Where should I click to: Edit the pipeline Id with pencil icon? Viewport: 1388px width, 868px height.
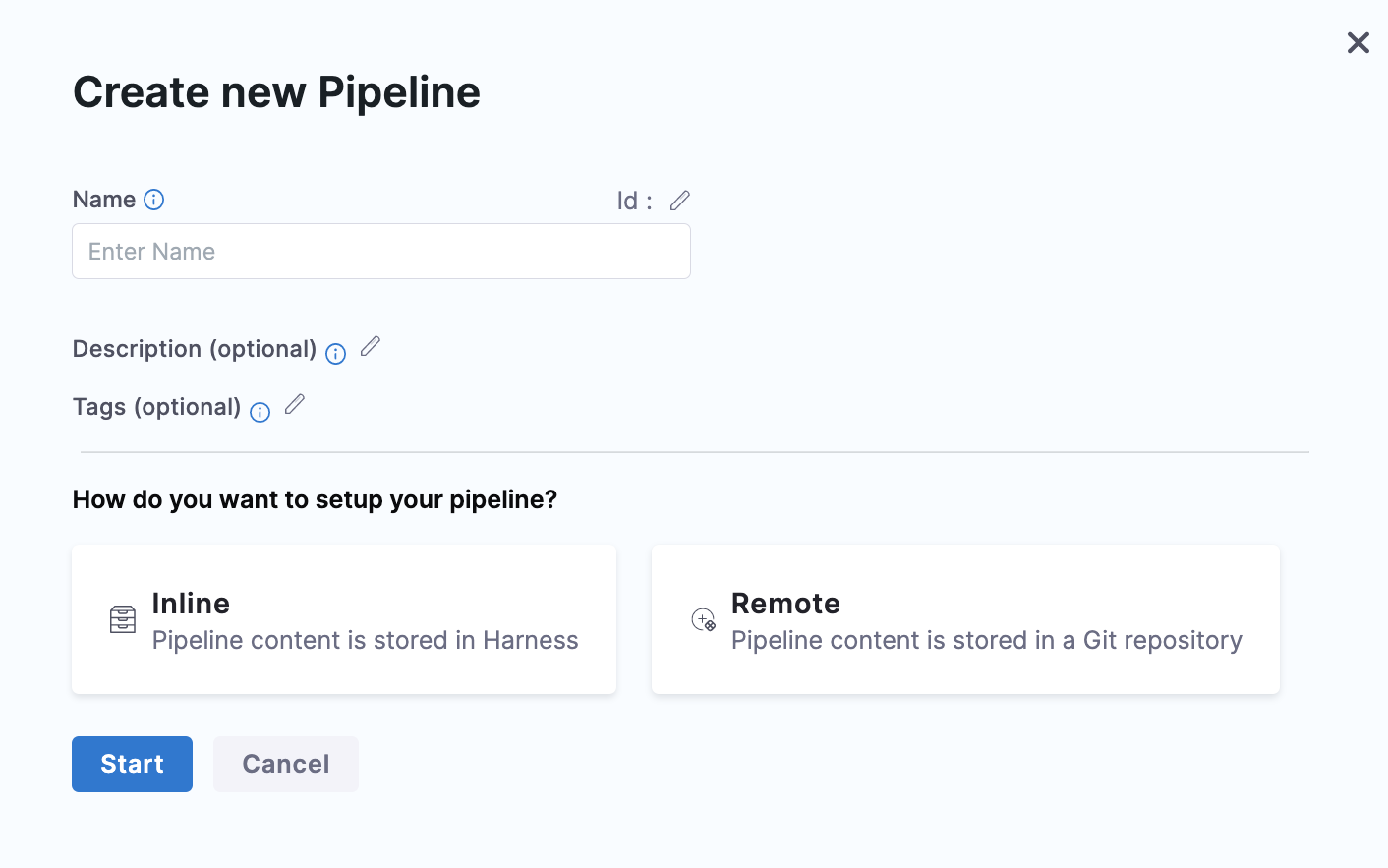coord(680,201)
